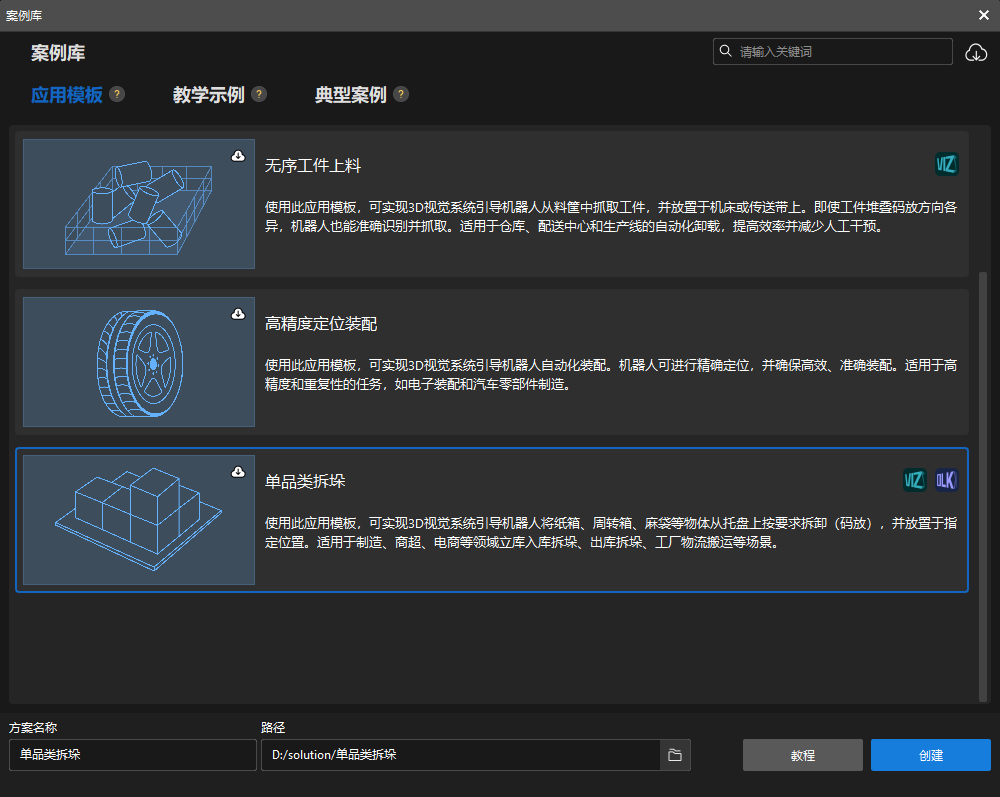Image resolution: width=1000 pixels, height=797 pixels.
Task: Click the cloud download icon beside the search bar
Action: [976, 52]
